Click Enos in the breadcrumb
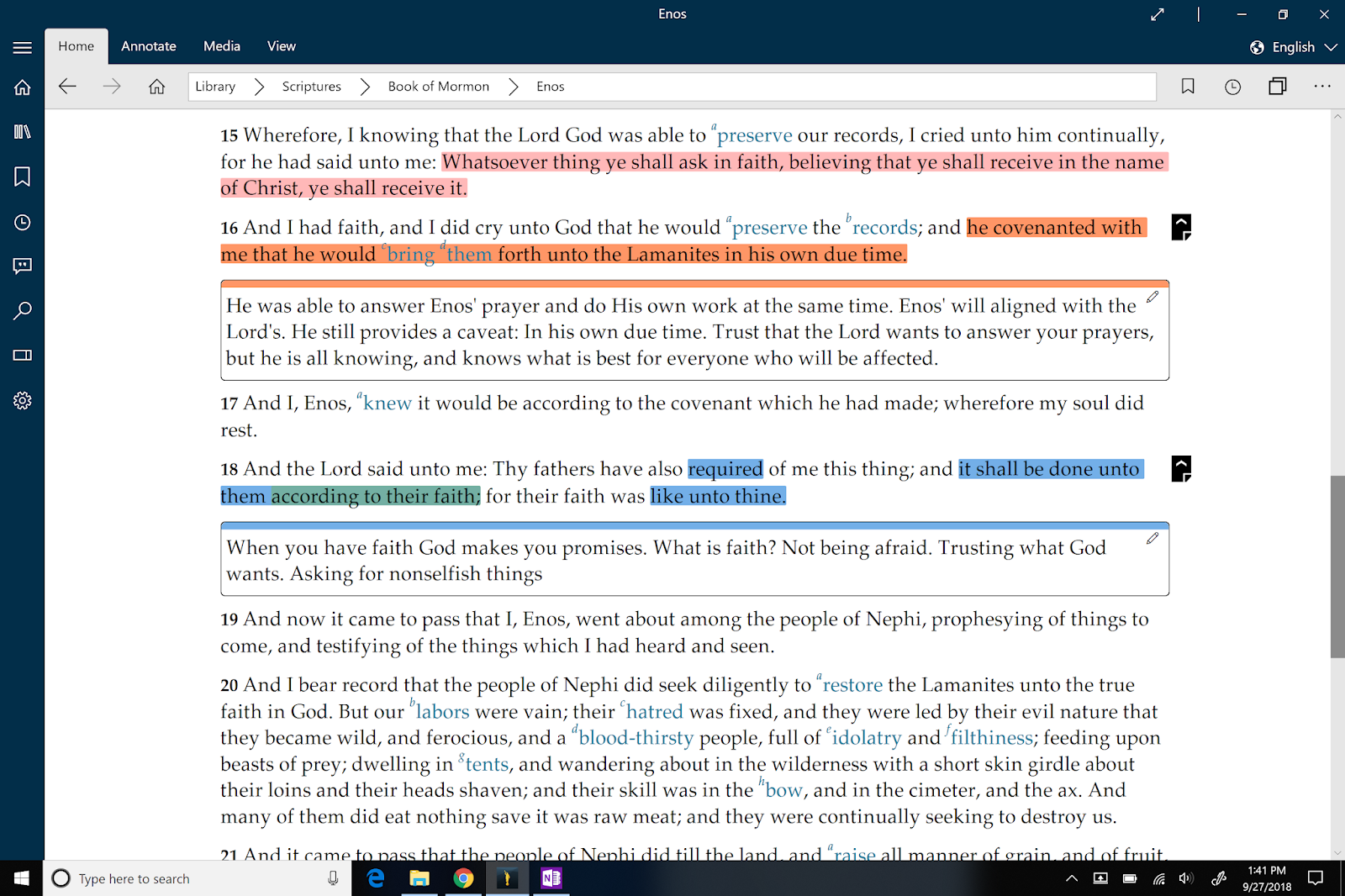This screenshot has height=896, width=1345. 551,87
